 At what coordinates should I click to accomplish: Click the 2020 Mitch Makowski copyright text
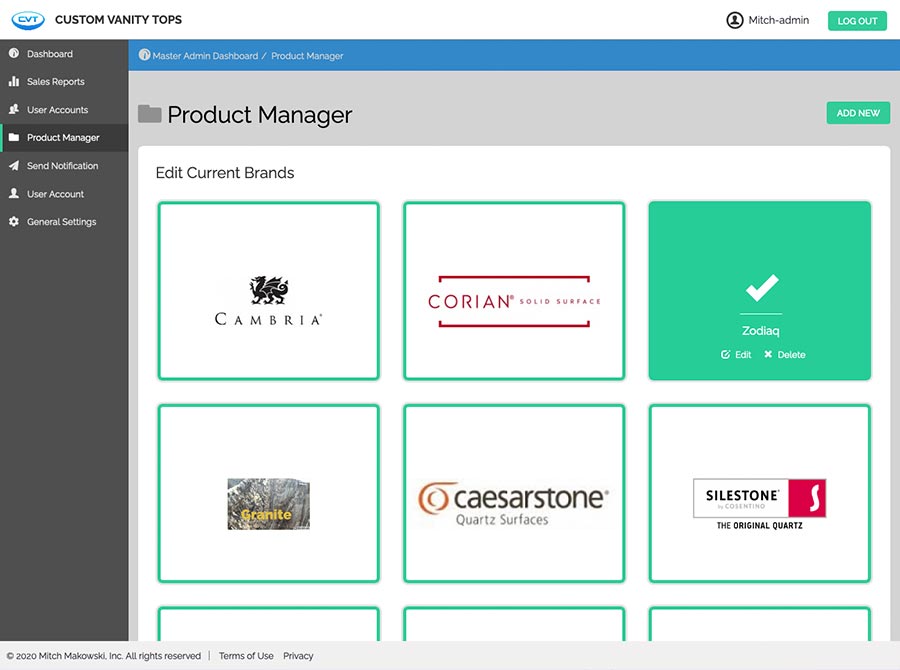click(104, 656)
